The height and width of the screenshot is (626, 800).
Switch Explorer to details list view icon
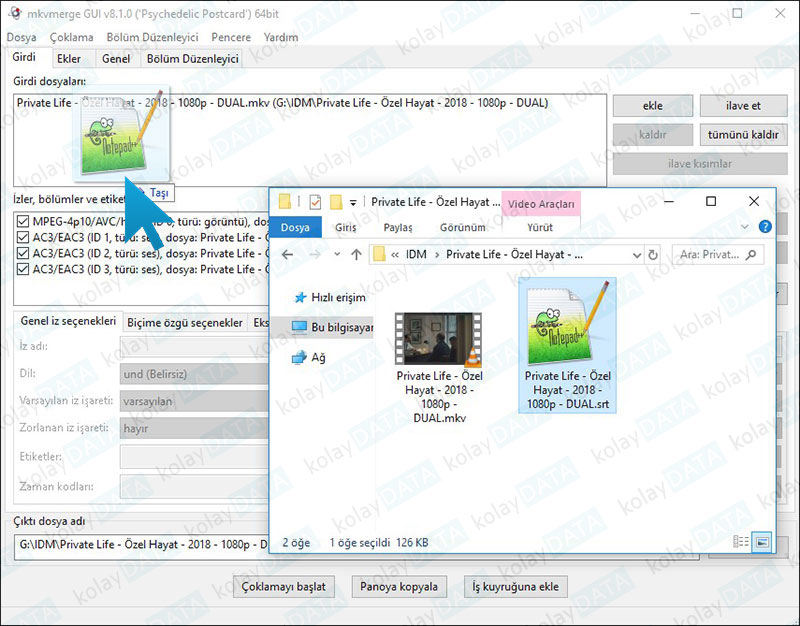(x=741, y=541)
